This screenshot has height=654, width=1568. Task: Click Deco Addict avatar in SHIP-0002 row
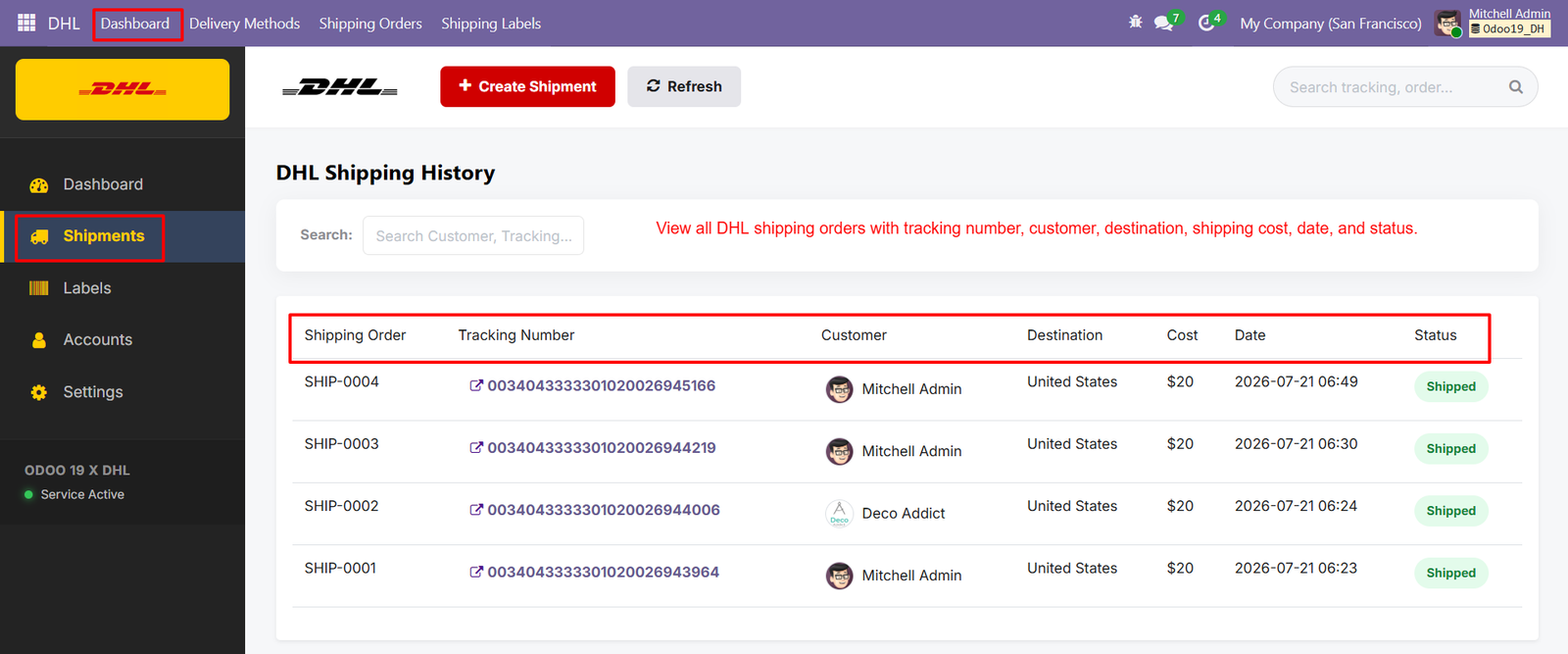pyautogui.click(x=840, y=513)
